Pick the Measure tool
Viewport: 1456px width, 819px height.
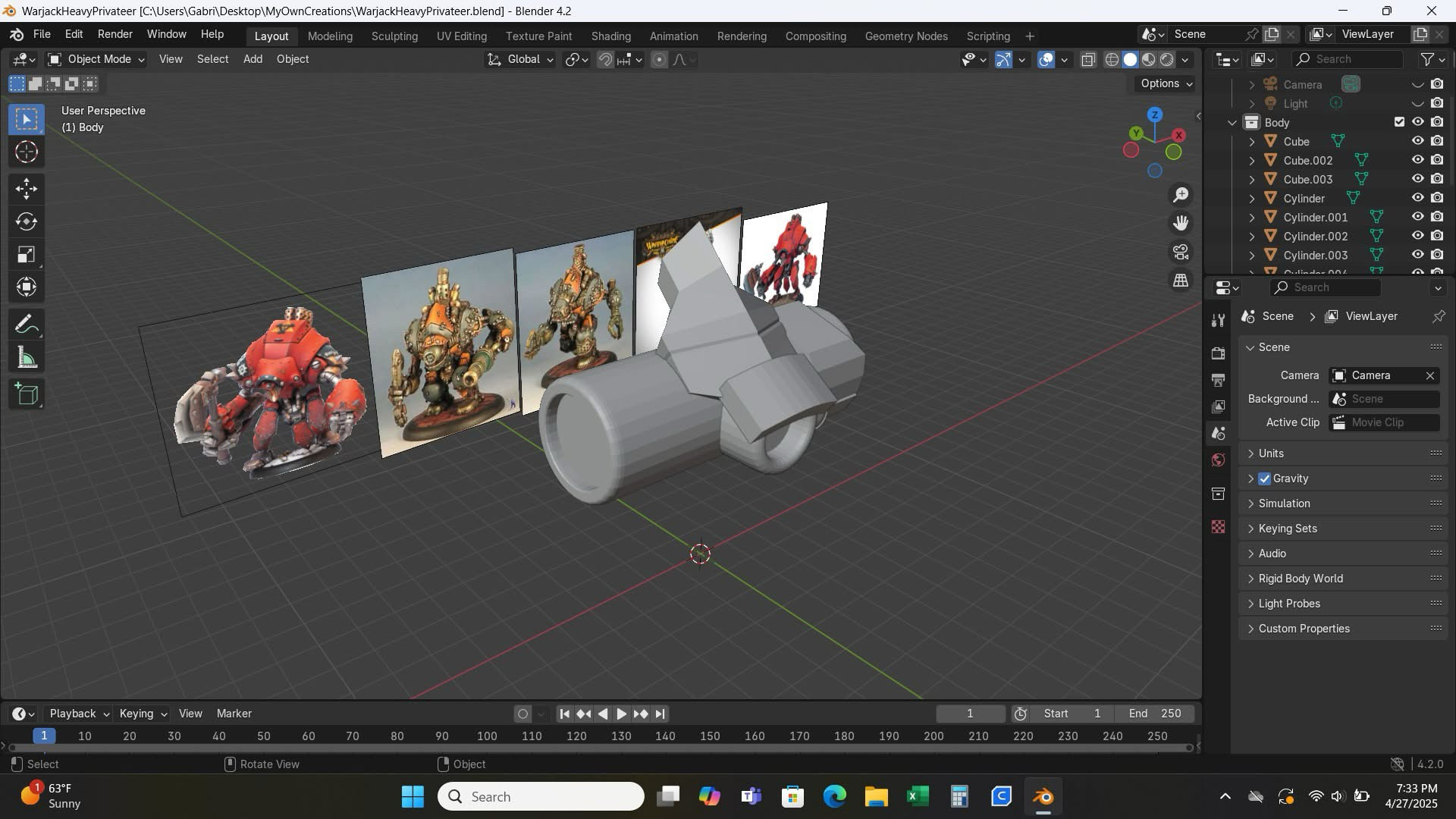coord(27,357)
